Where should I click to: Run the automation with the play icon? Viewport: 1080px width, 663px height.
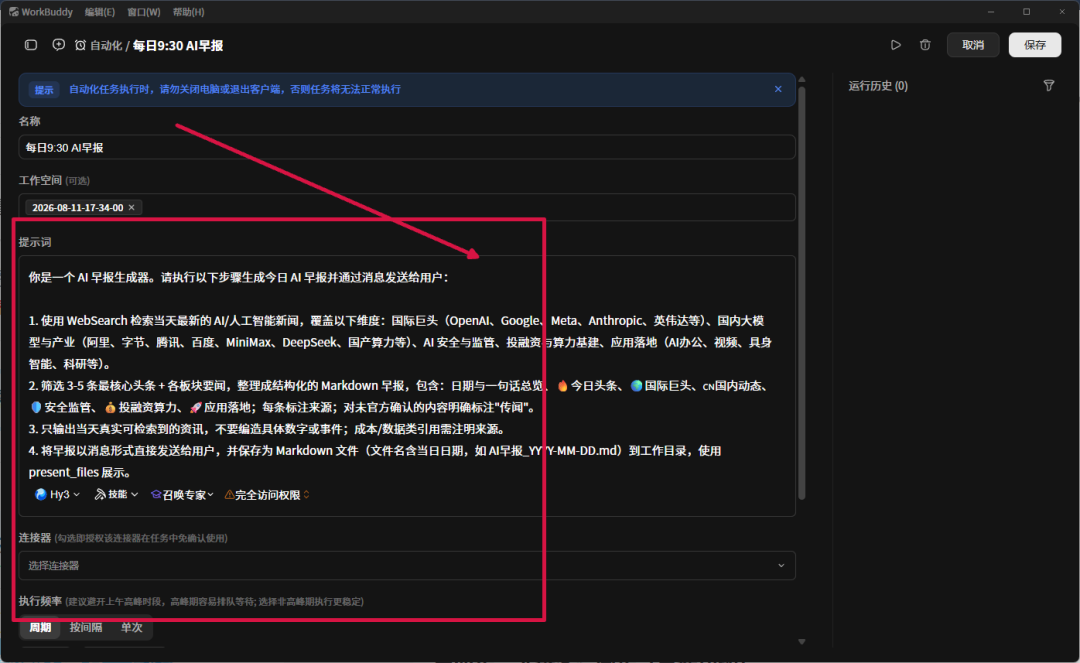(895, 45)
